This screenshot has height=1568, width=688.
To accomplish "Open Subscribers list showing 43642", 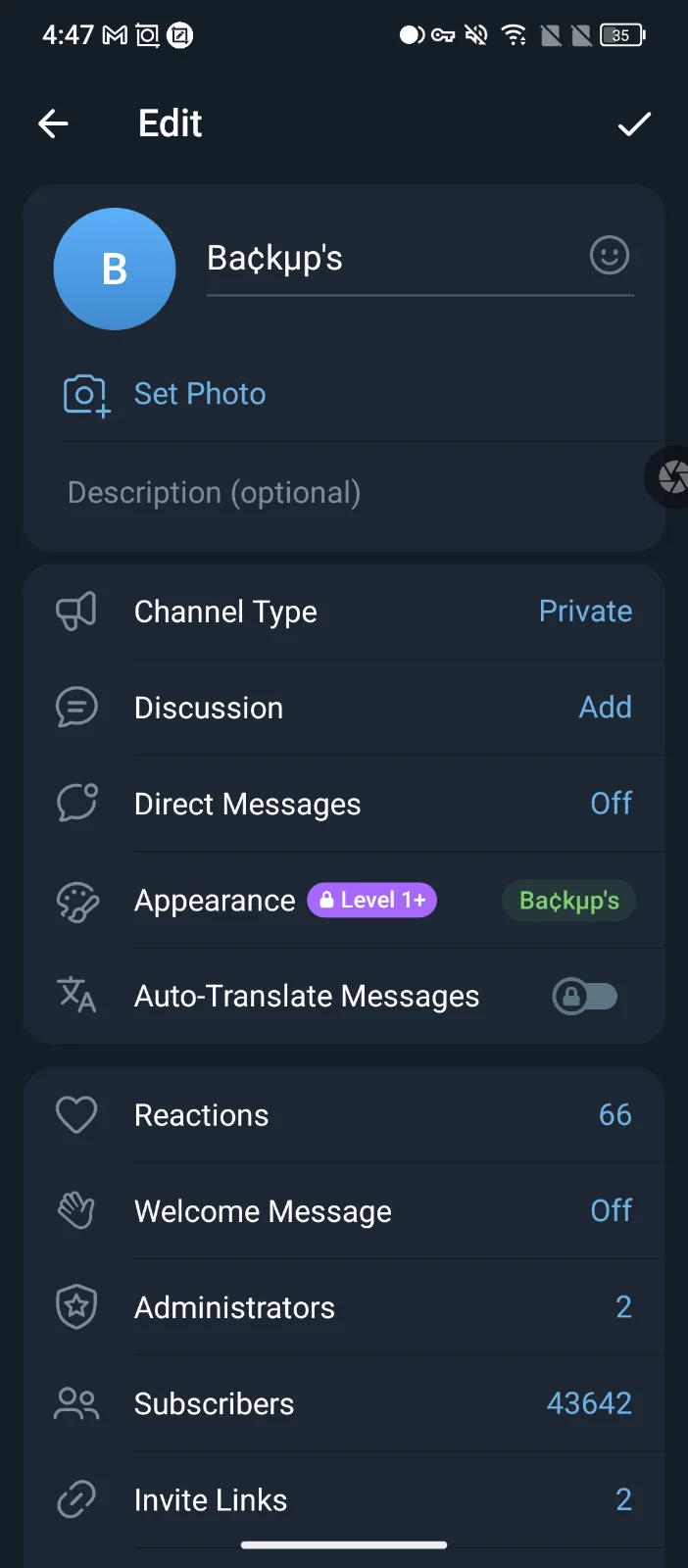I will coord(344,1403).
